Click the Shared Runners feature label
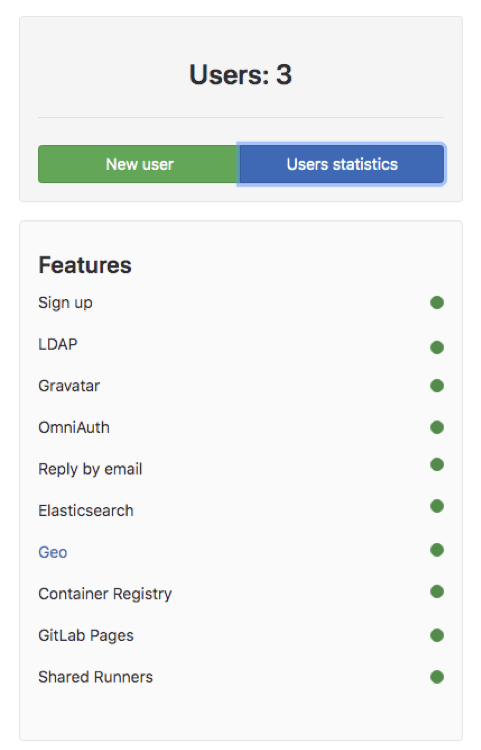This screenshot has height=750, width=481. click(x=95, y=677)
